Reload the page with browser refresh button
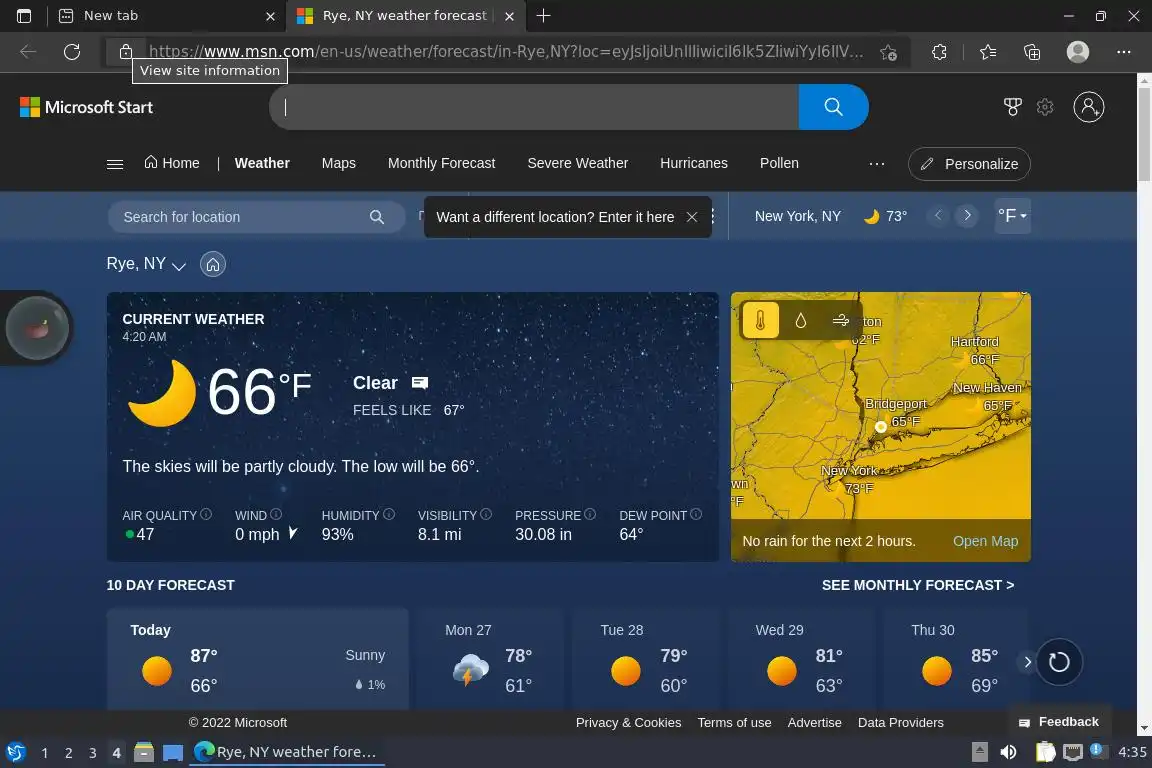 pyautogui.click(x=71, y=52)
